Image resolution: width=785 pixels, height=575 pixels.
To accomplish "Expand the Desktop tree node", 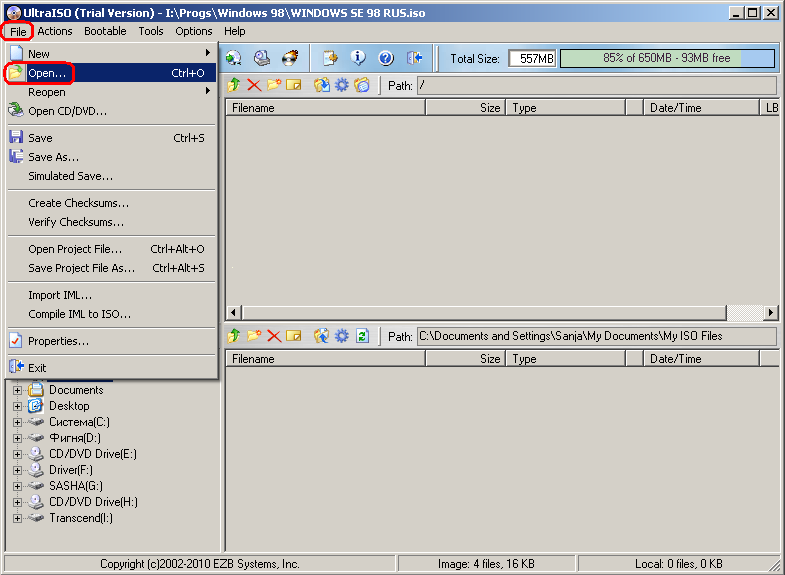I will click(x=18, y=406).
